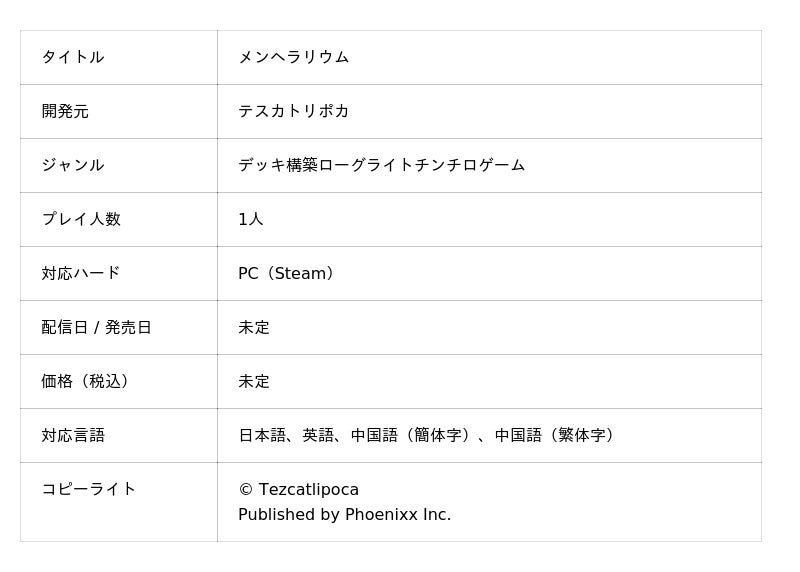This screenshot has width=800, height=572.
Task: Select the © Tezcatlipoca copyright line
Action: coord(298,489)
